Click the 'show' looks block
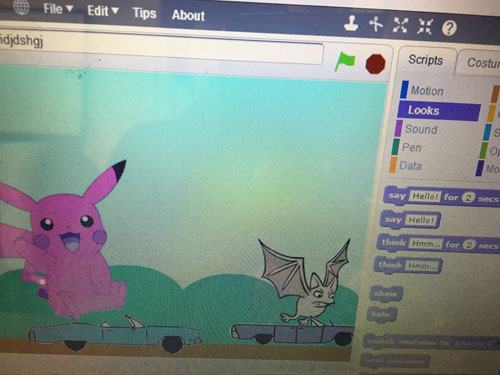 (387, 294)
